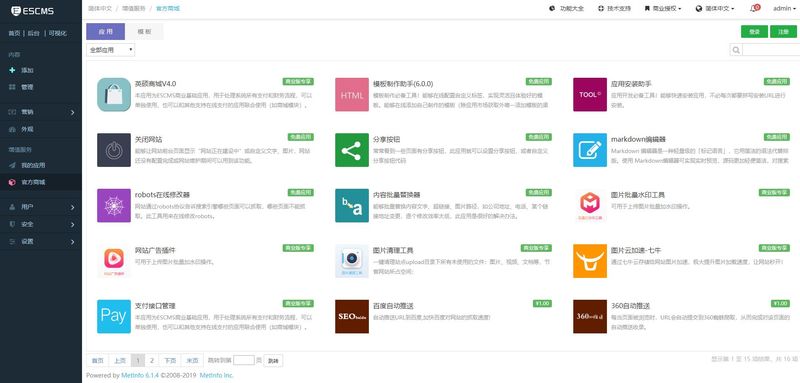Click the 末页 pagination button
800x383 pixels.
coord(192,361)
